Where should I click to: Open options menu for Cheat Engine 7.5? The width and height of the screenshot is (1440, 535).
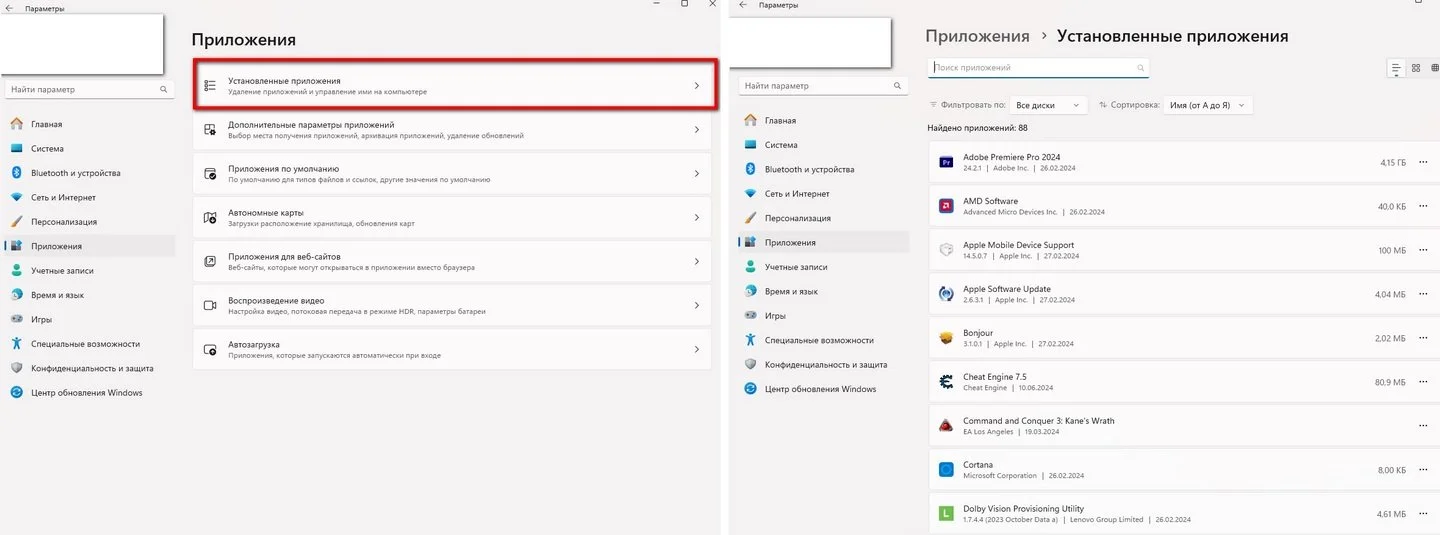pos(1423,382)
